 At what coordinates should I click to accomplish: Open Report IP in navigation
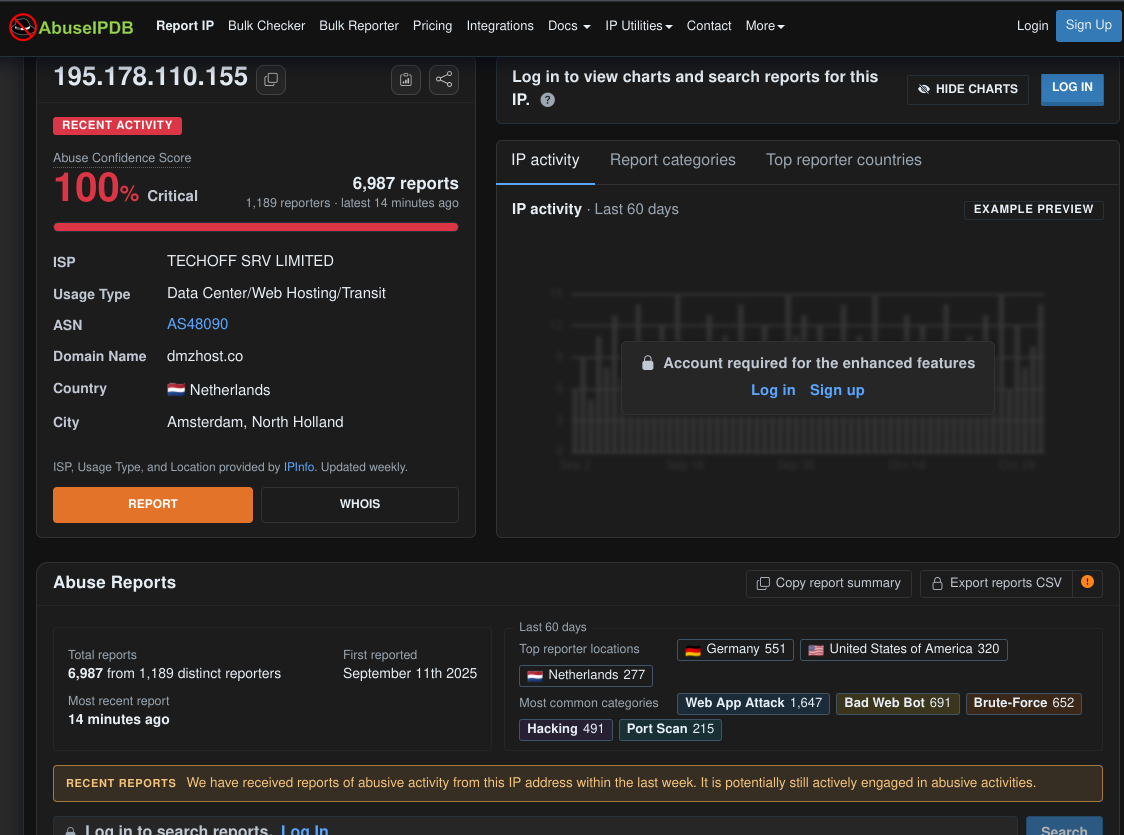point(185,26)
